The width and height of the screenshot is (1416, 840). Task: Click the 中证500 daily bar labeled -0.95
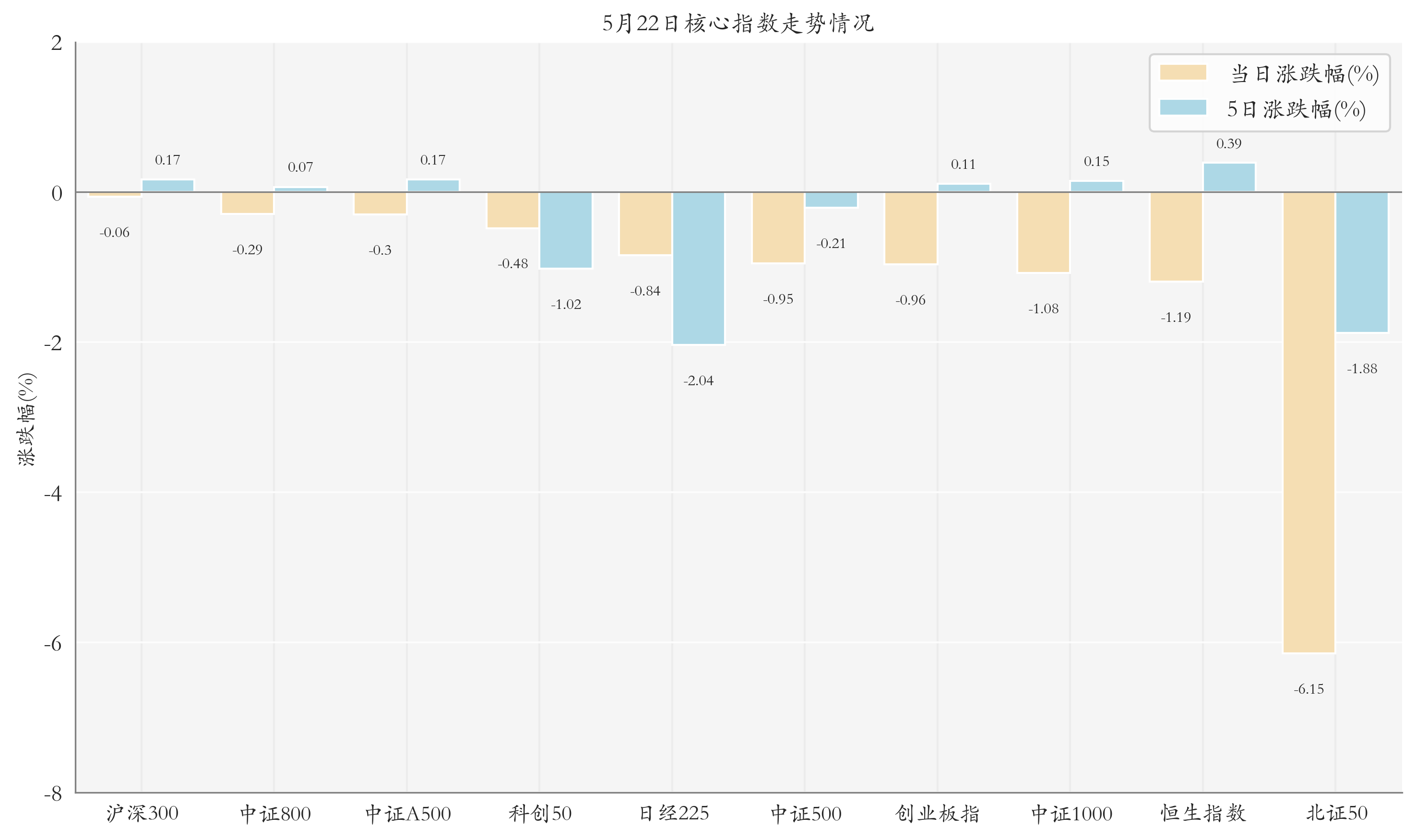(x=777, y=227)
